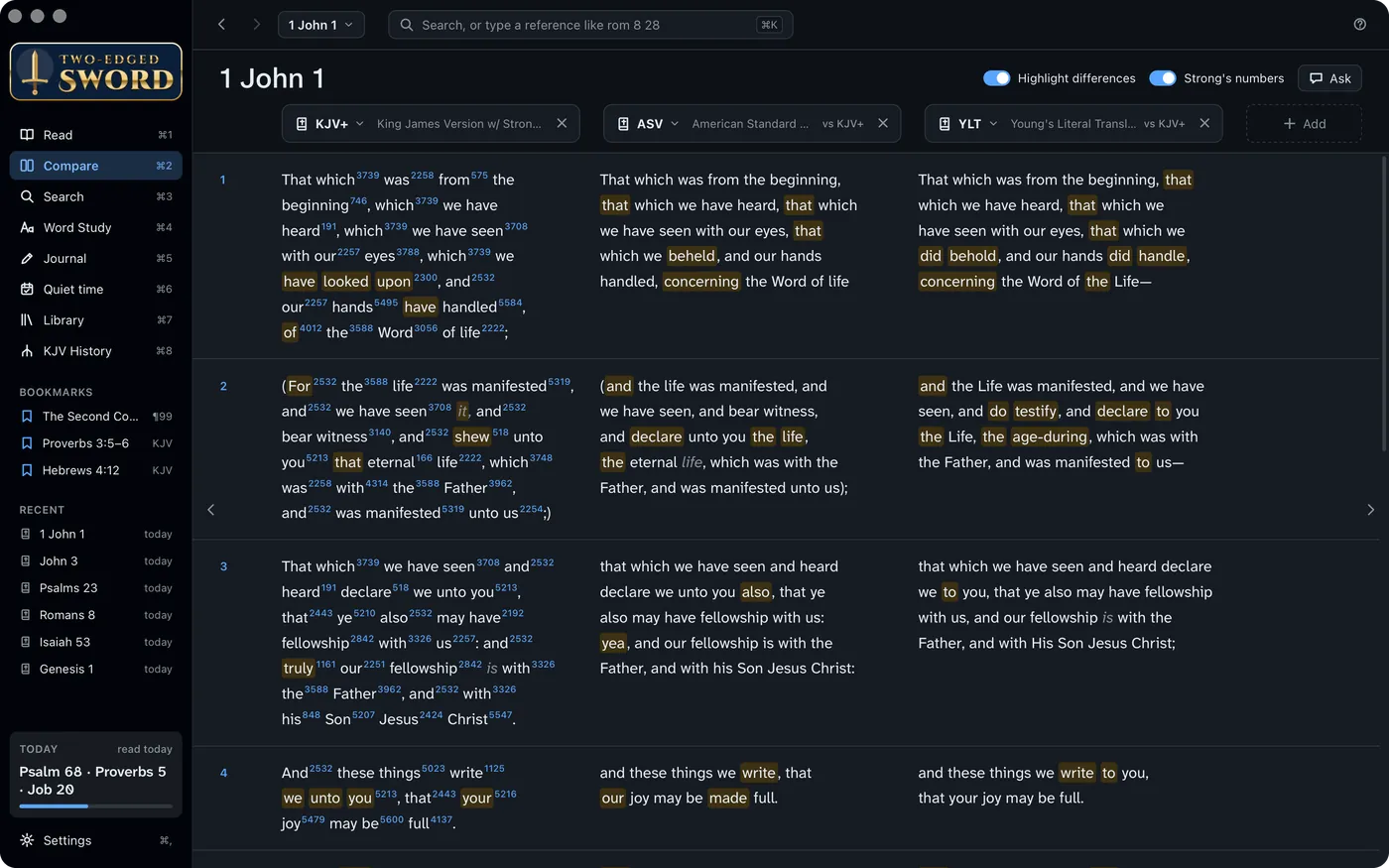Open Settings from the sidebar
Viewport: 1389px width, 868px height.
(x=96, y=840)
